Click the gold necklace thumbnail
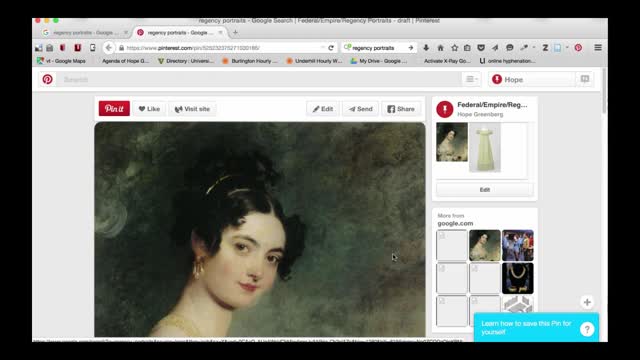The width and height of the screenshot is (640, 360). click(x=518, y=278)
